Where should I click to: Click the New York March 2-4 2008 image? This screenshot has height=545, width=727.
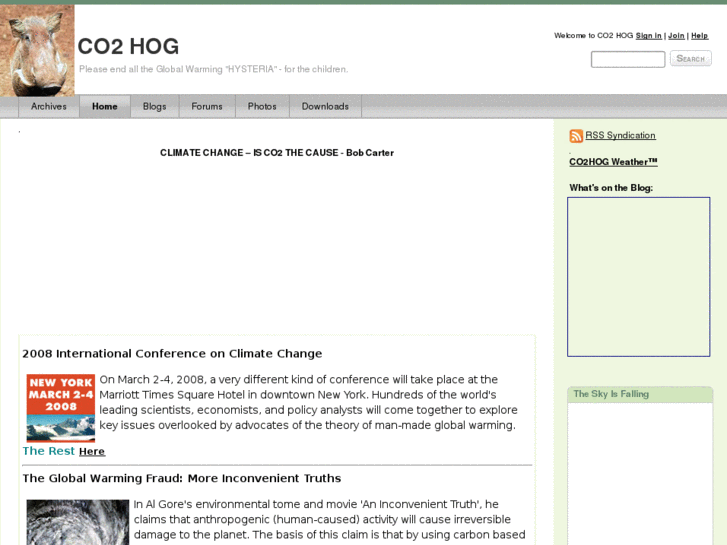tap(61, 408)
